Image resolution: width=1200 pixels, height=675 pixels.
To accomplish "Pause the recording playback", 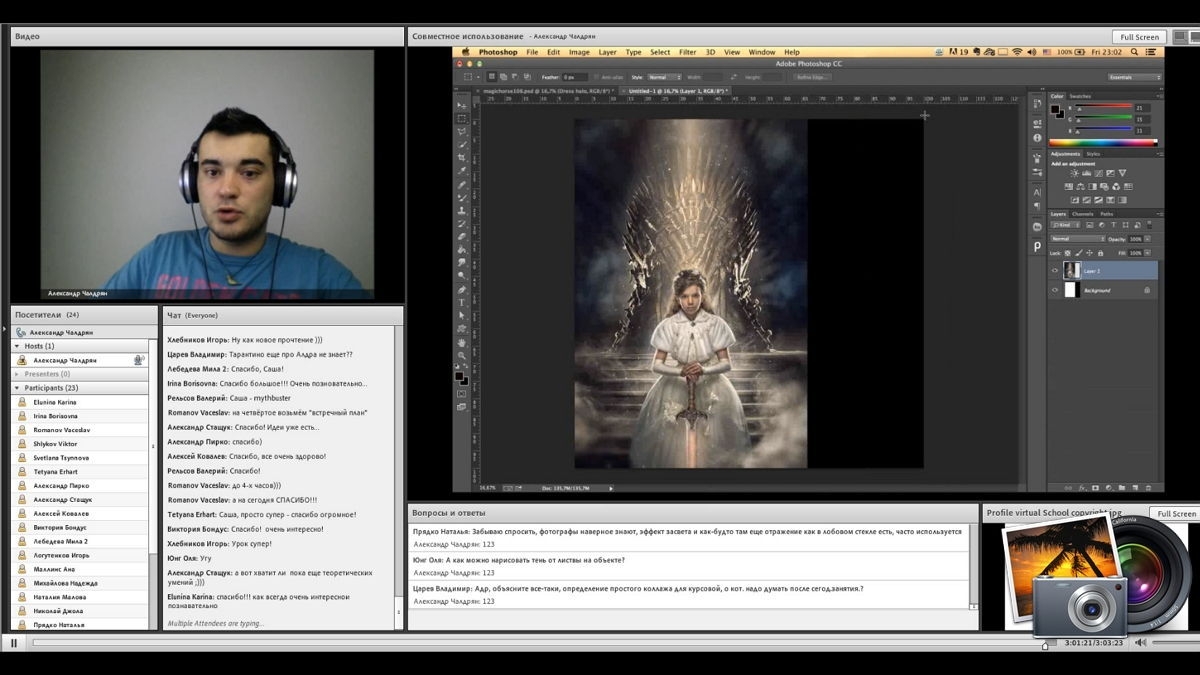I will (x=14, y=642).
